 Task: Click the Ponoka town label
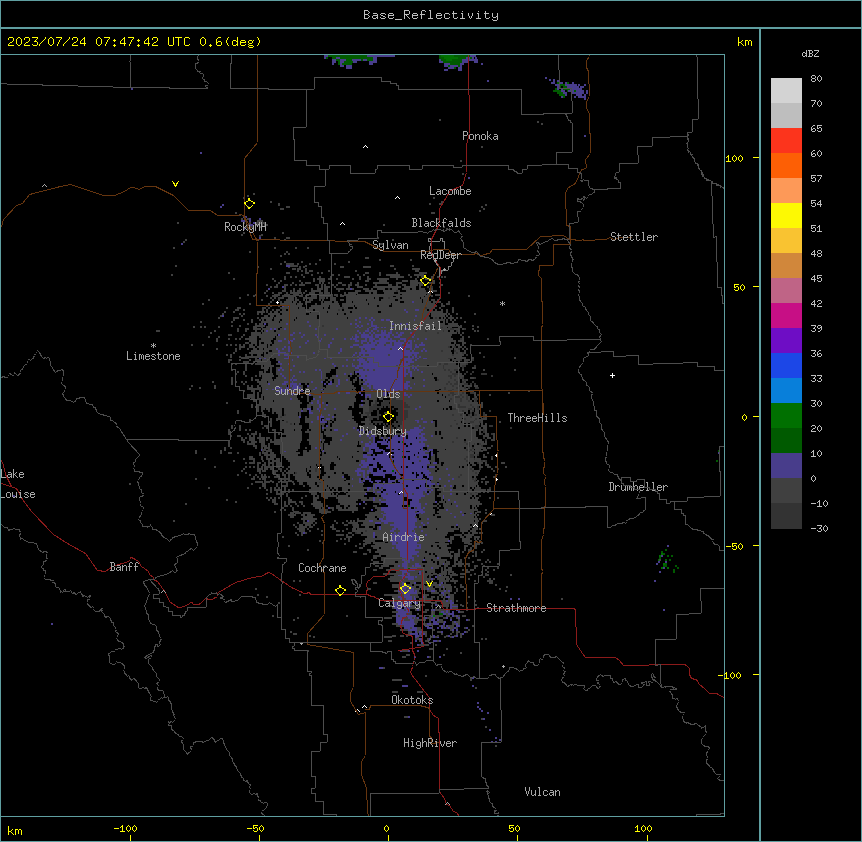(x=480, y=136)
